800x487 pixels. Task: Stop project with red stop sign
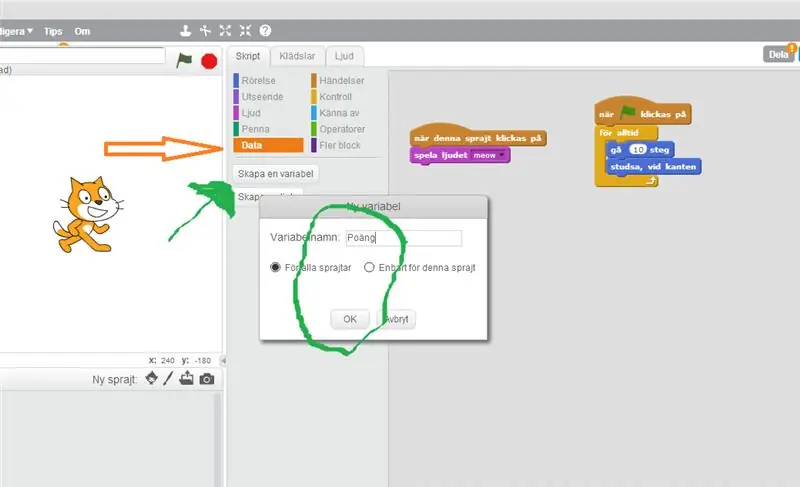pos(209,61)
